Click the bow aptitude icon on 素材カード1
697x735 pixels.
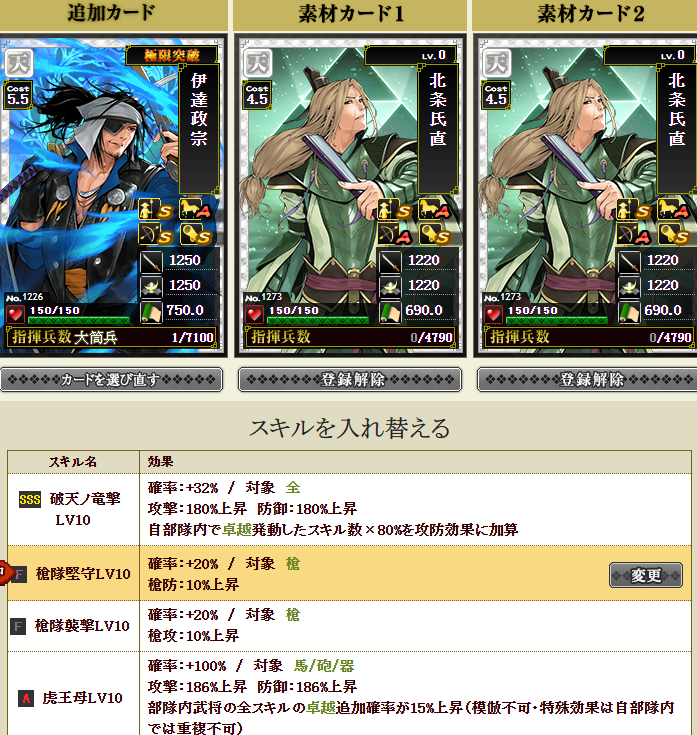point(394,234)
